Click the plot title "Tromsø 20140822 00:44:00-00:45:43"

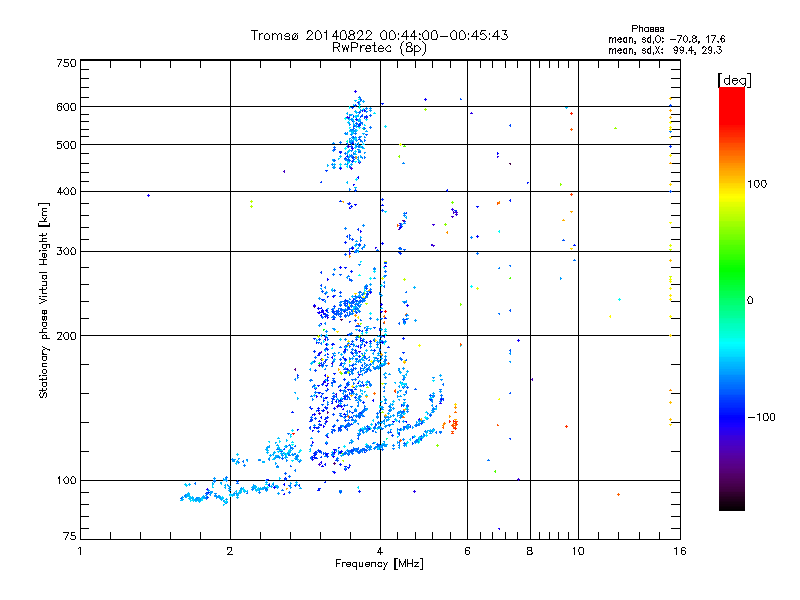click(x=379, y=35)
